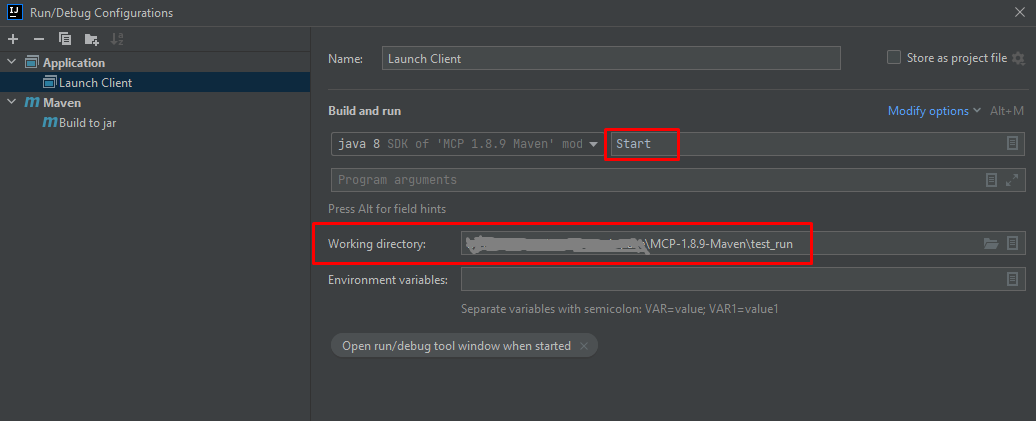Remove the Open run/debug tool window tag
1036x421 pixels.
coord(583,346)
